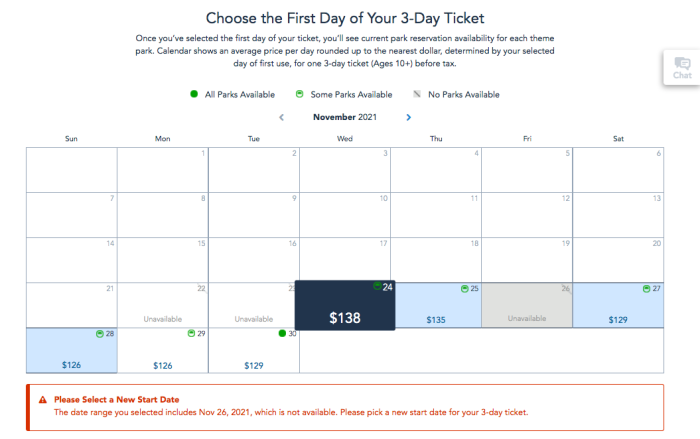The width and height of the screenshot is (700, 439).
Task: Click the red warning triangle icon
Action: click(x=42, y=399)
